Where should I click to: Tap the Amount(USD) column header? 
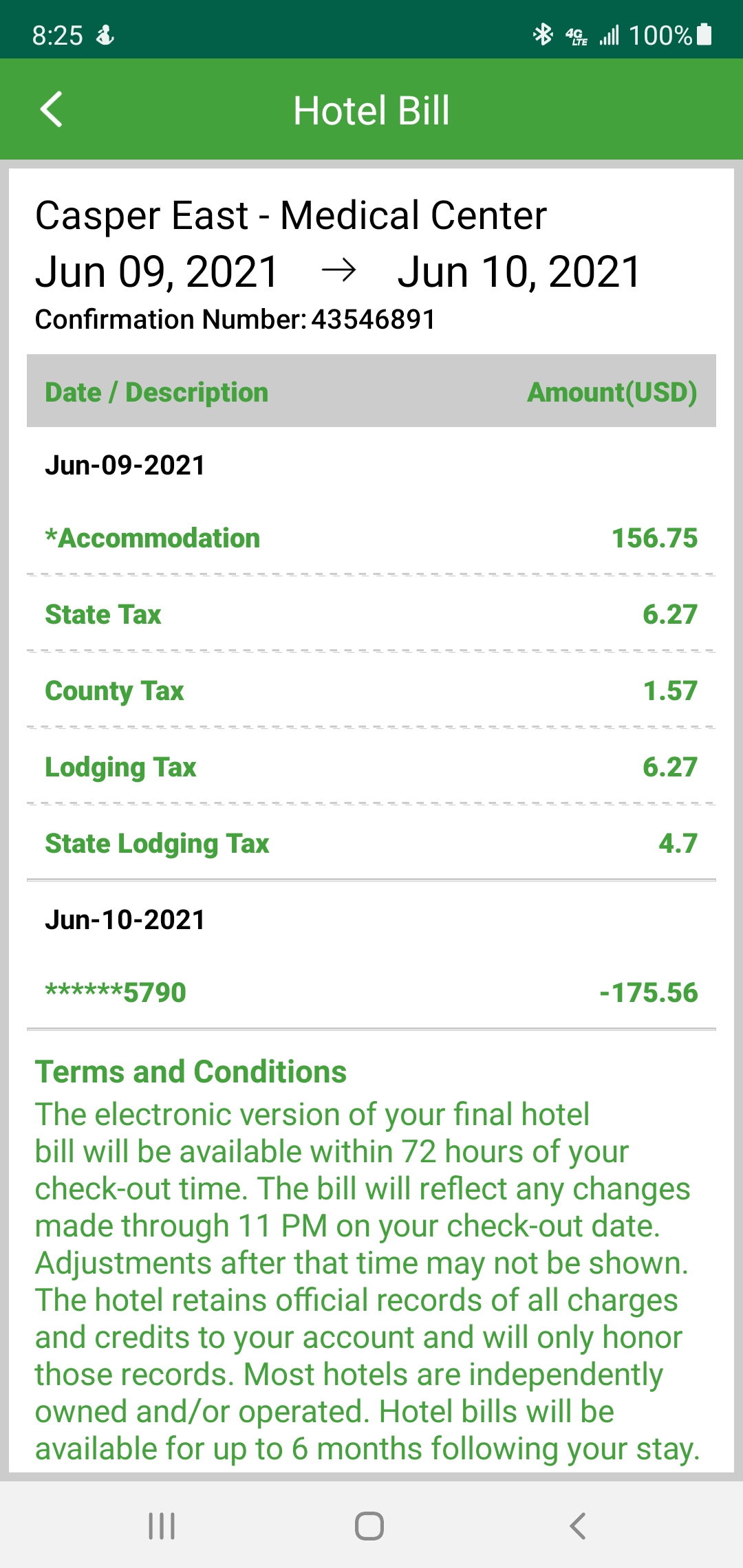click(x=612, y=392)
